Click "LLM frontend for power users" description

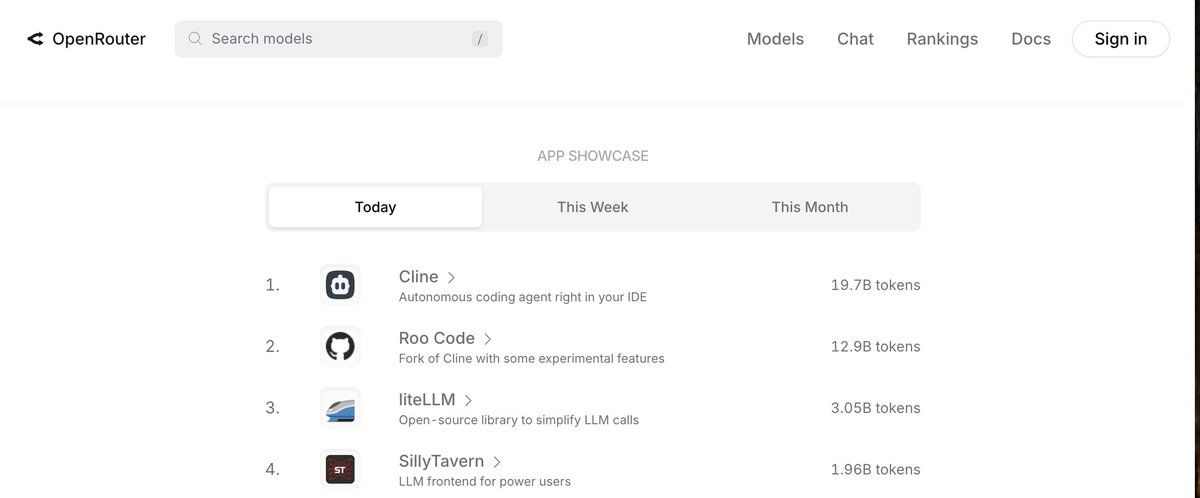click(484, 481)
